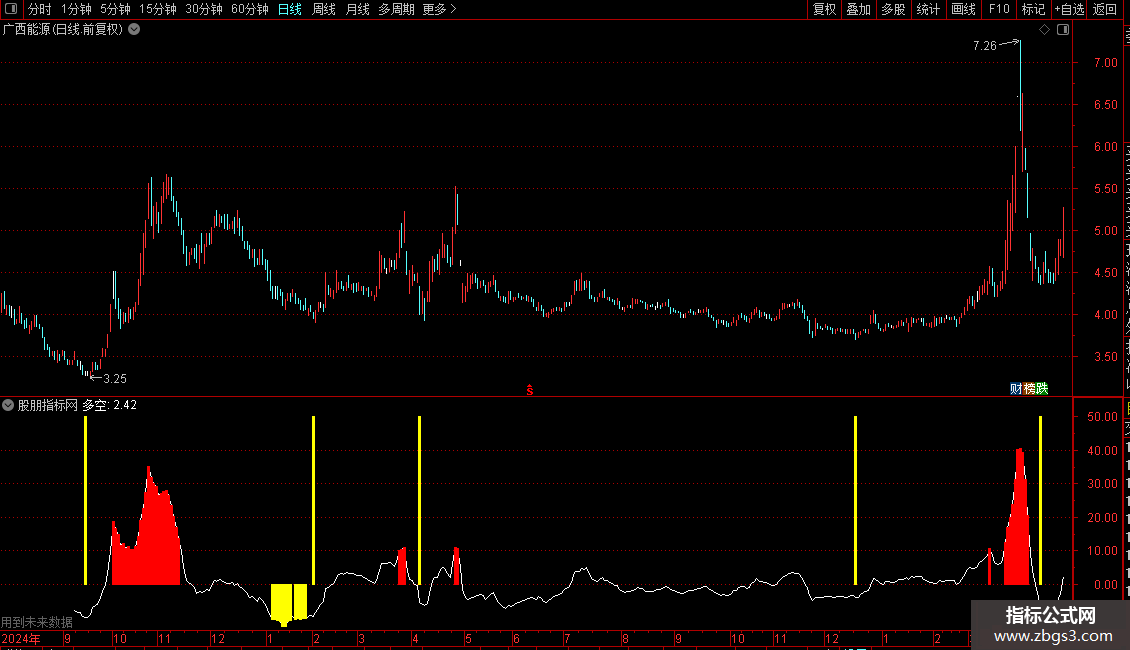Click the red S marker on chart
This screenshot has height=650, width=1130.
530,390
